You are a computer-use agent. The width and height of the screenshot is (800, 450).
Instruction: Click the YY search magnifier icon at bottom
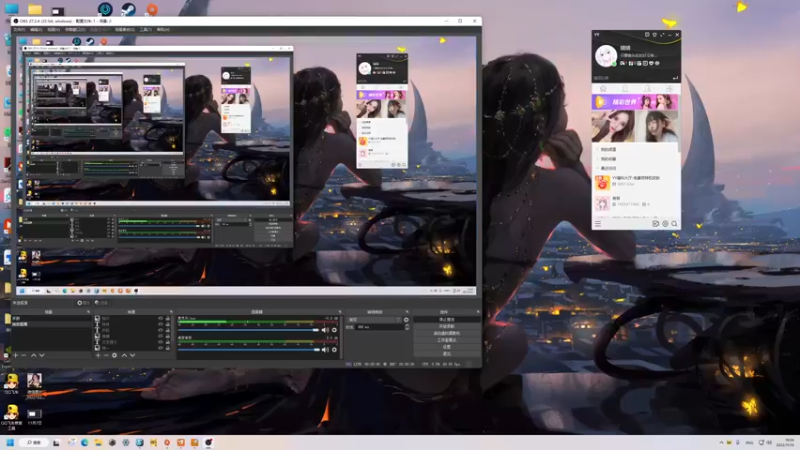pos(674,223)
